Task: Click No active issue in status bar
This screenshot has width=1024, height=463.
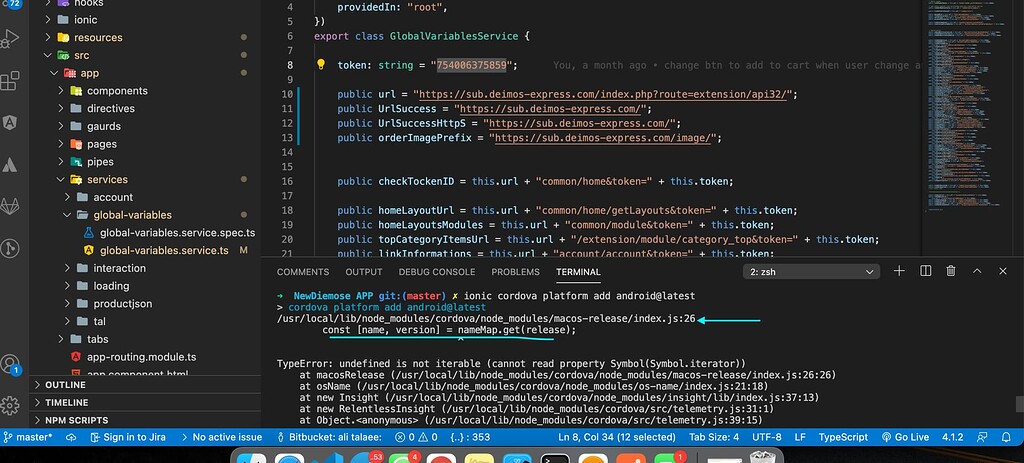Action: 221,437
